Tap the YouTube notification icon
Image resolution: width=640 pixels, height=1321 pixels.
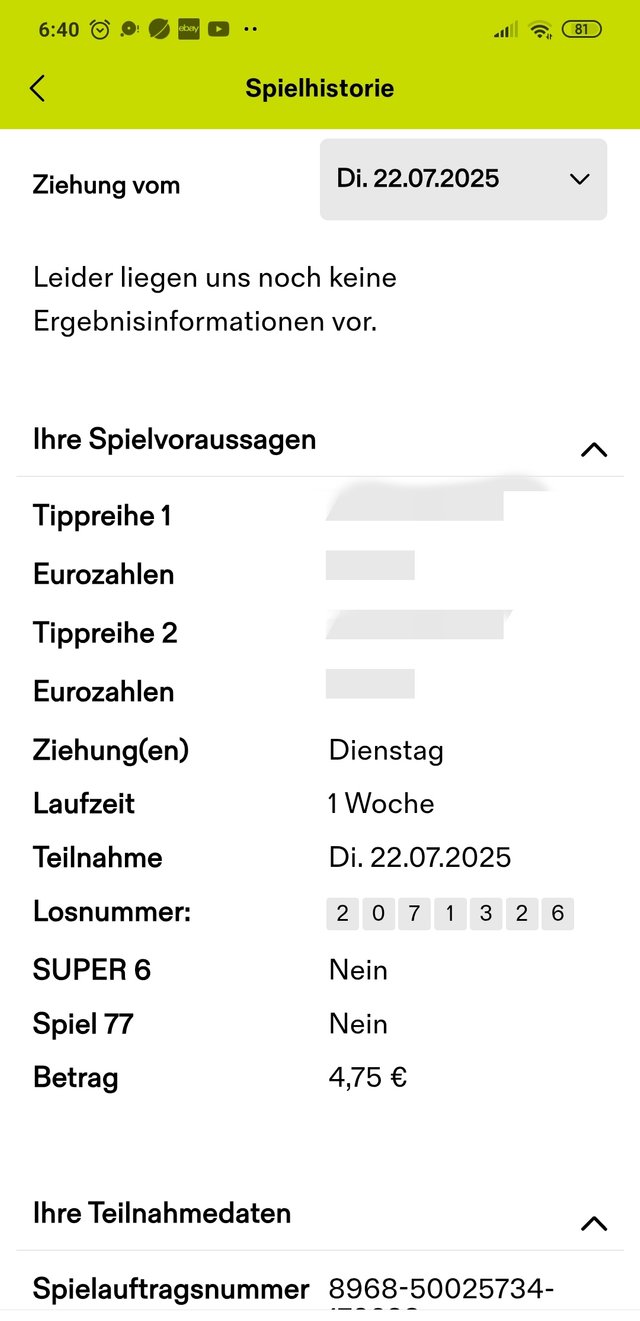tap(219, 29)
